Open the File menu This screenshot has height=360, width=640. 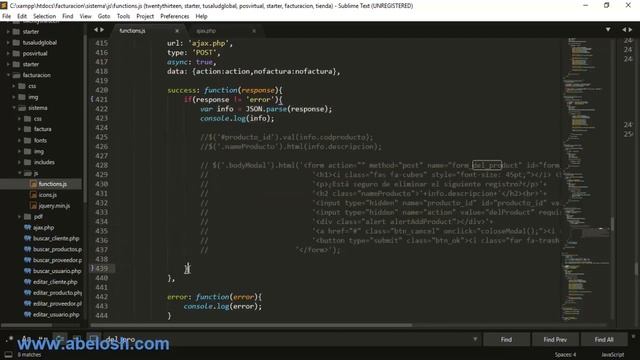(7, 16)
